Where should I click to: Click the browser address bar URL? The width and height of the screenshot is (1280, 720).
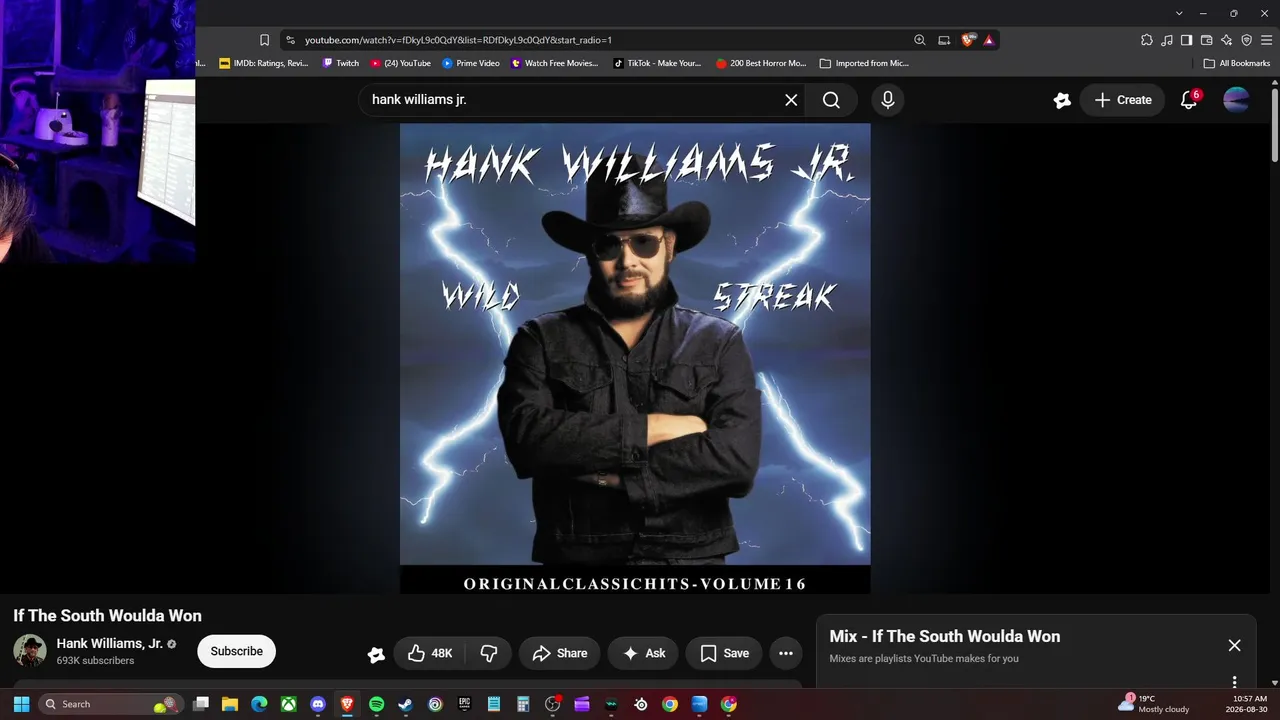coord(458,40)
